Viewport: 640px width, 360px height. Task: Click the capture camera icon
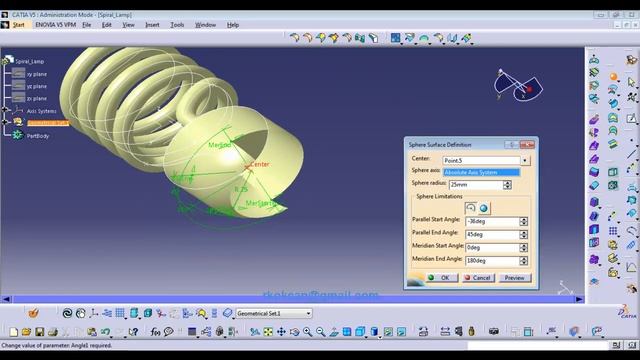[494, 331]
